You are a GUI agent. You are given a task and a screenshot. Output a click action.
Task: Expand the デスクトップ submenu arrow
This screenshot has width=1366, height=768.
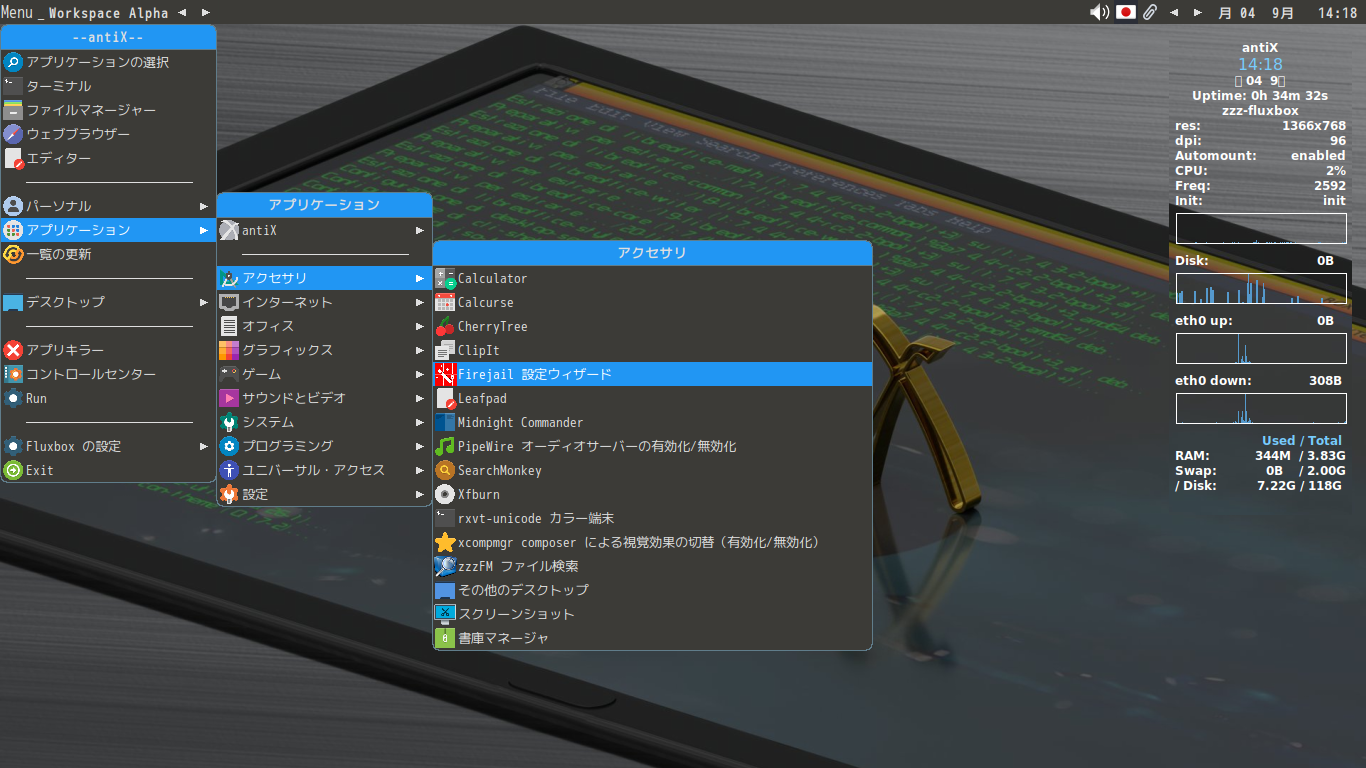pos(204,302)
